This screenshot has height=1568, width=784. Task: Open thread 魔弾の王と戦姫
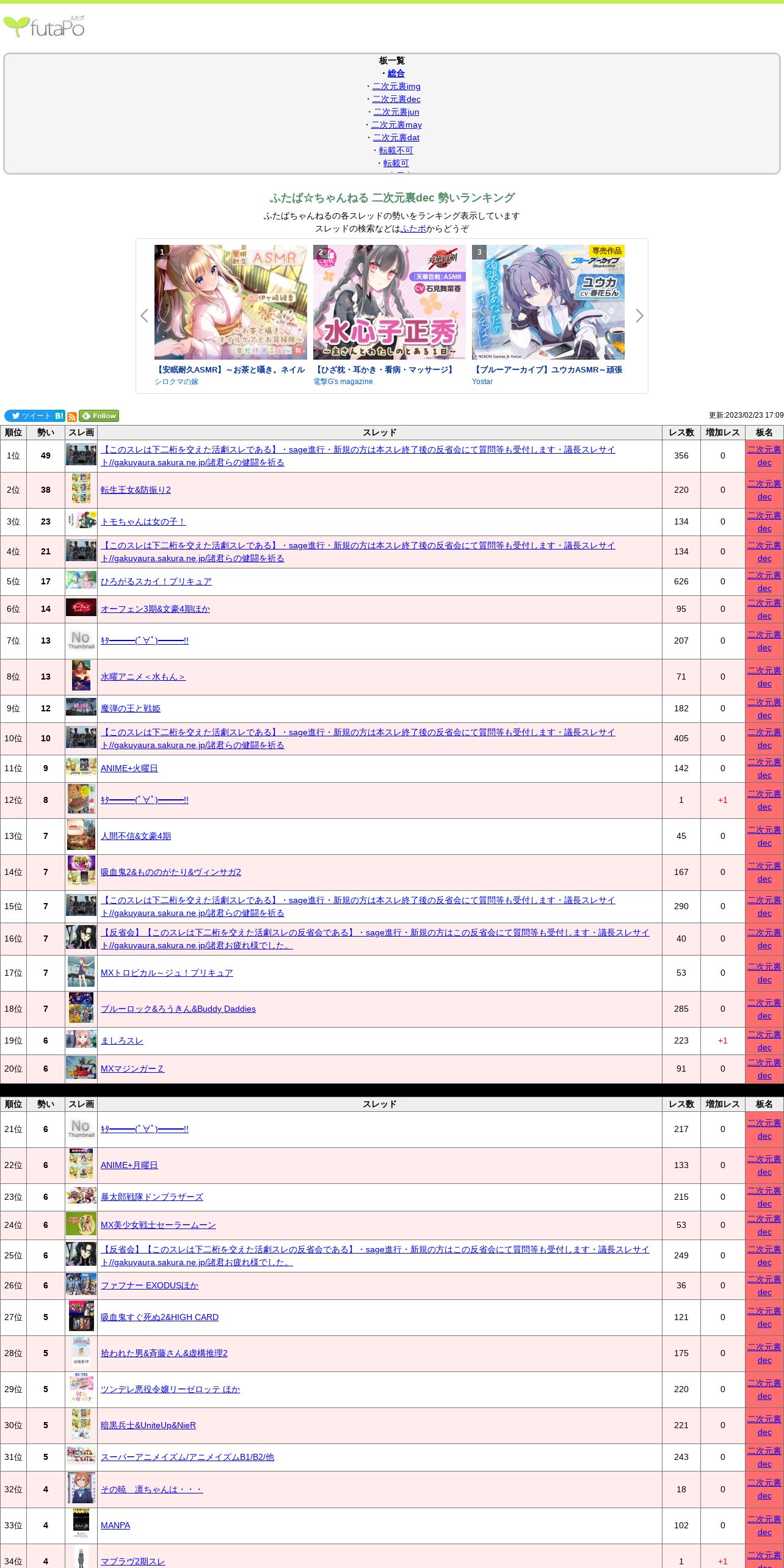(x=131, y=708)
